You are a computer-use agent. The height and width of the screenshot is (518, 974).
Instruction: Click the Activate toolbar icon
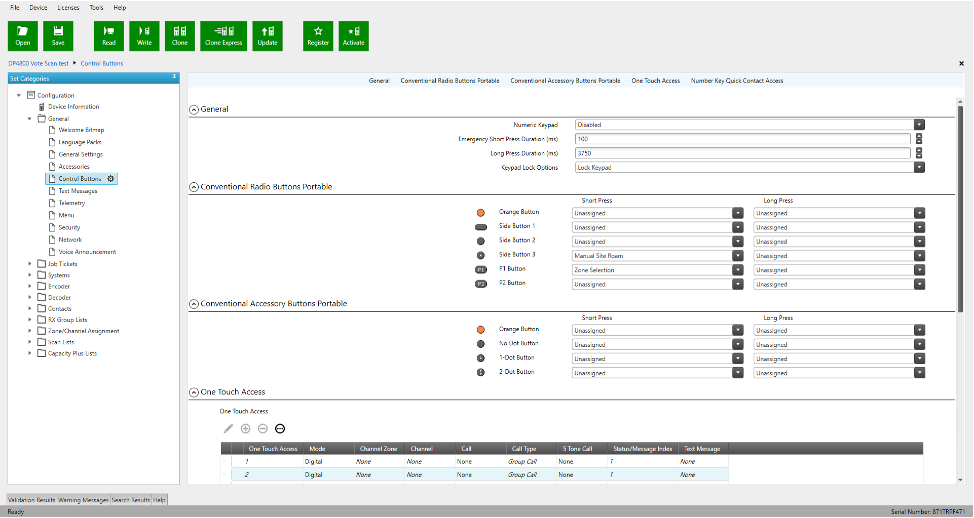pyautogui.click(x=353, y=35)
